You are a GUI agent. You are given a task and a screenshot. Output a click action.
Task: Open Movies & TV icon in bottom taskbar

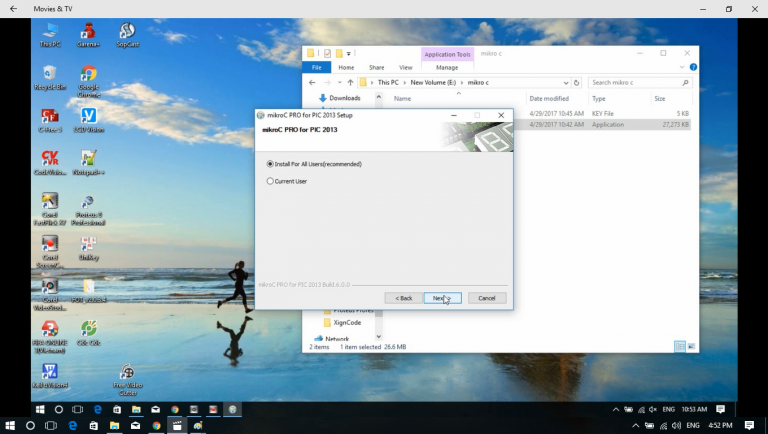coord(177,426)
